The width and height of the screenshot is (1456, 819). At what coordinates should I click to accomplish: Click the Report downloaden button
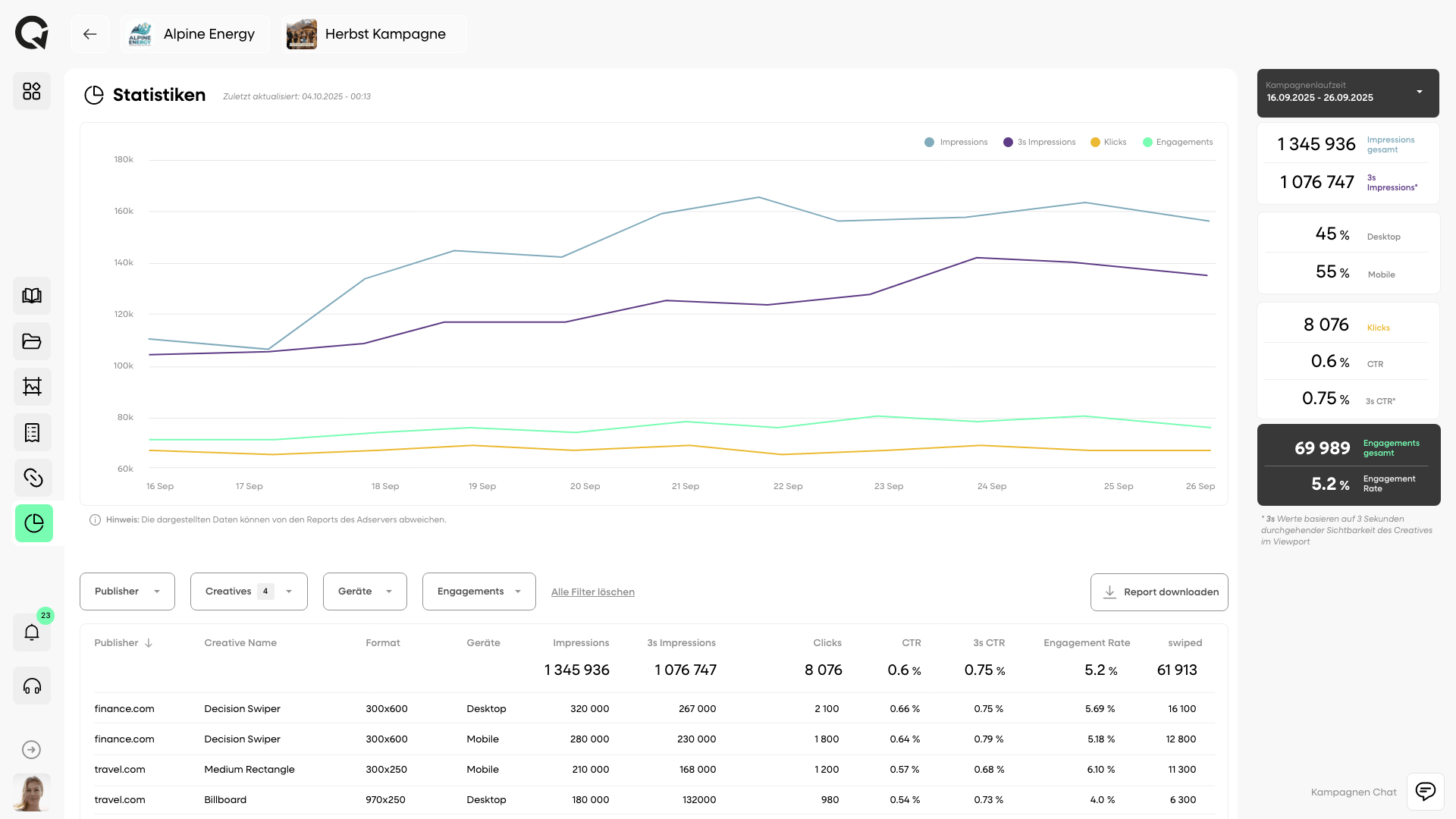pos(1159,592)
